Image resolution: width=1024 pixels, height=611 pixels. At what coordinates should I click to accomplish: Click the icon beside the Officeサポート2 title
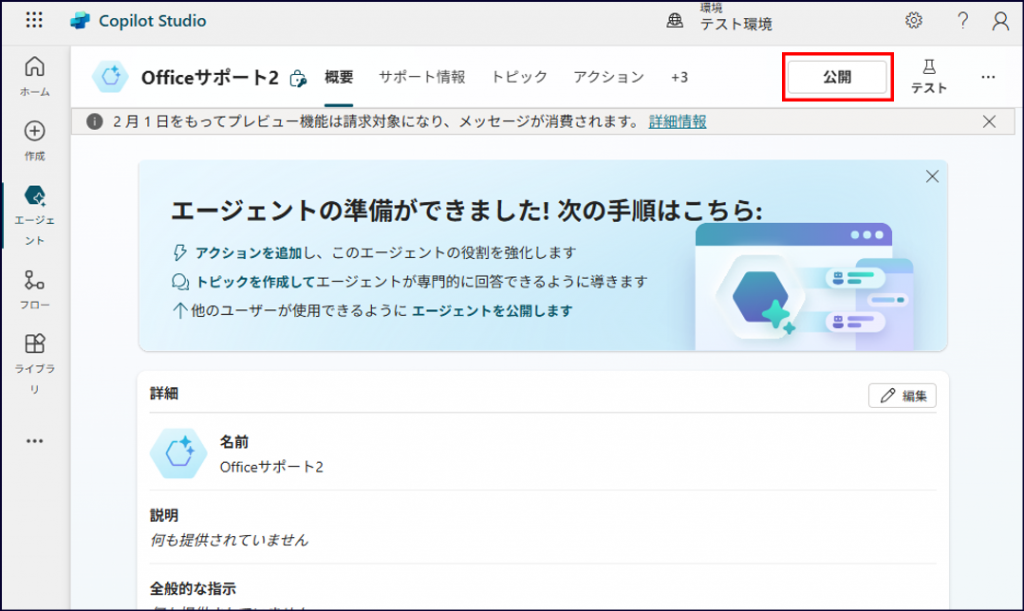(x=298, y=78)
